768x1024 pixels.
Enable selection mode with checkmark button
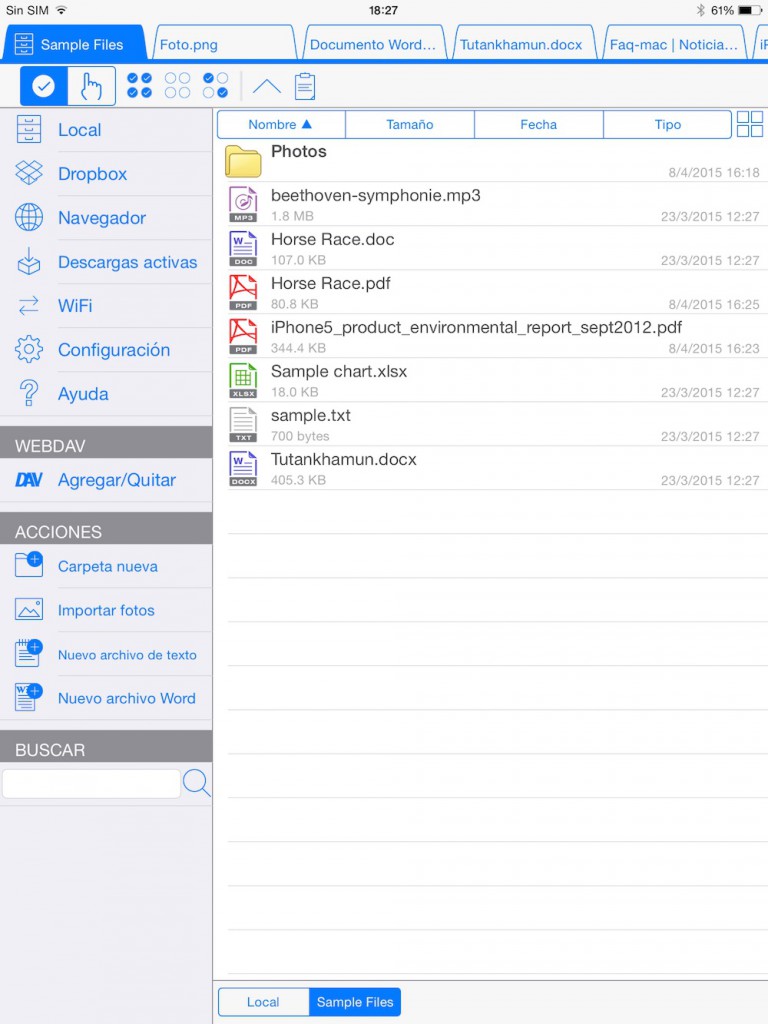point(43,86)
